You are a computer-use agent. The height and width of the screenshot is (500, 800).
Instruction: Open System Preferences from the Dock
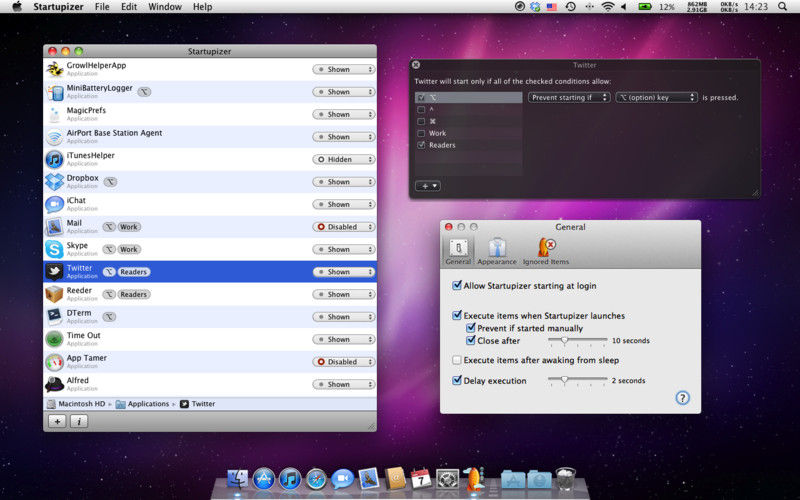pos(447,479)
